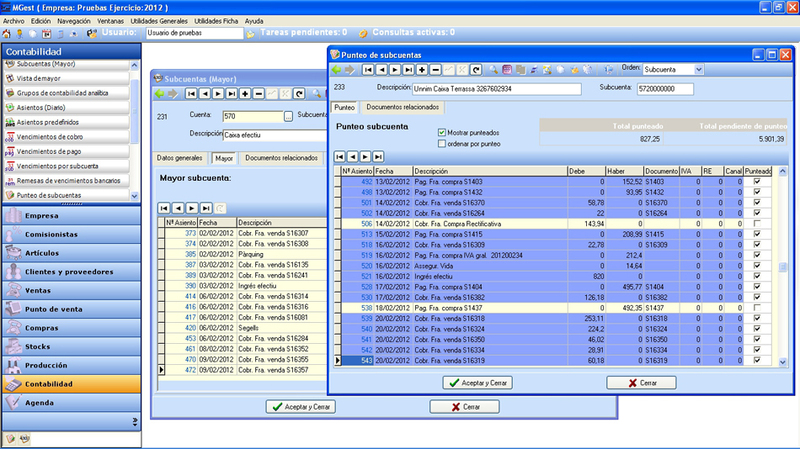Jump to first row in Mayor subcuenta grid navigator
The height and width of the screenshot is (449, 800).
[x=164, y=208]
